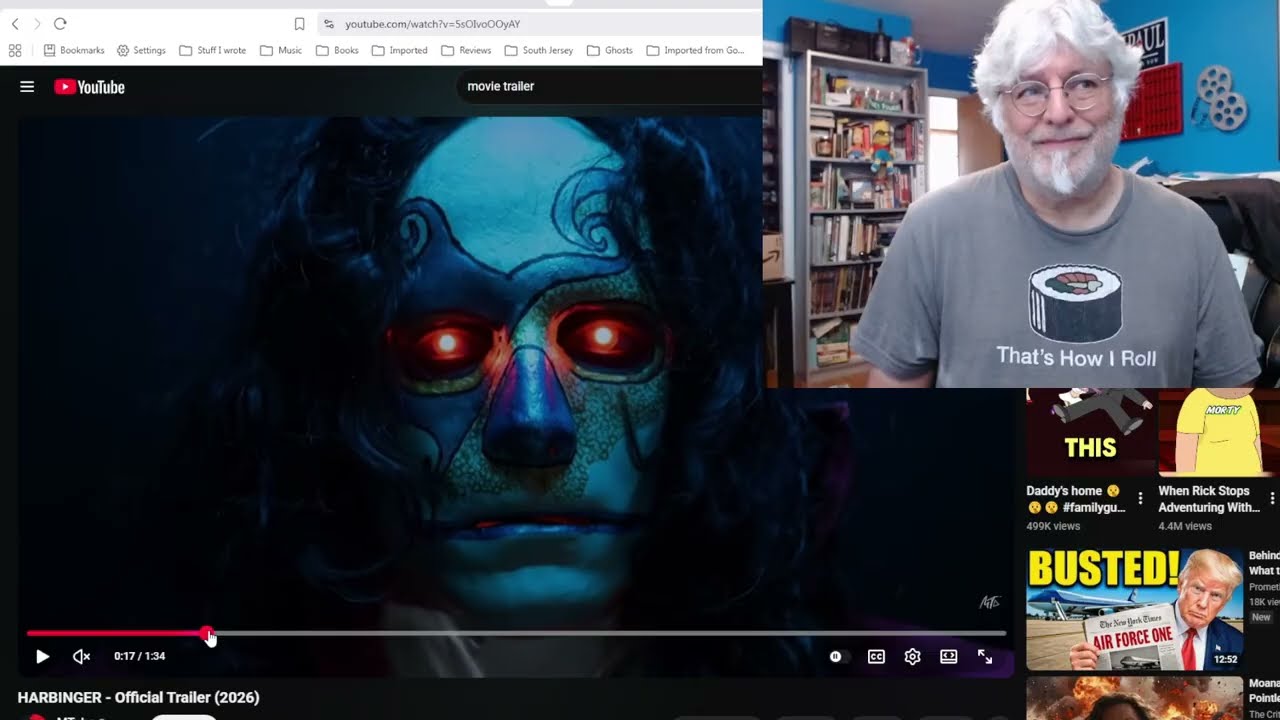Image resolution: width=1280 pixels, height=720 pixels.
Task: Go to YouTube home via logo
Action: [x=89, y=87]
